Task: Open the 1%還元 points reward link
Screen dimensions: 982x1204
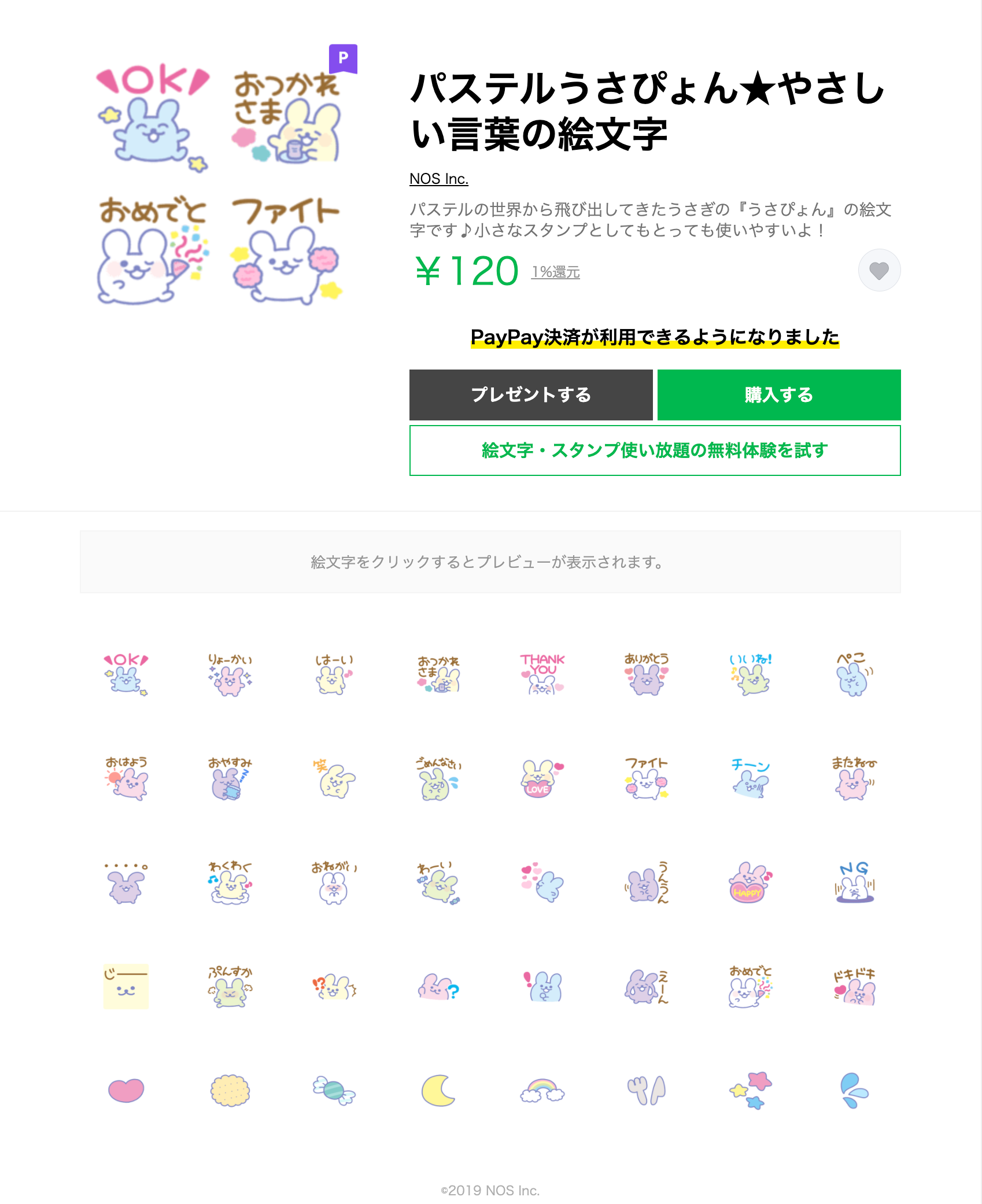Action: [x=556, y=272]
